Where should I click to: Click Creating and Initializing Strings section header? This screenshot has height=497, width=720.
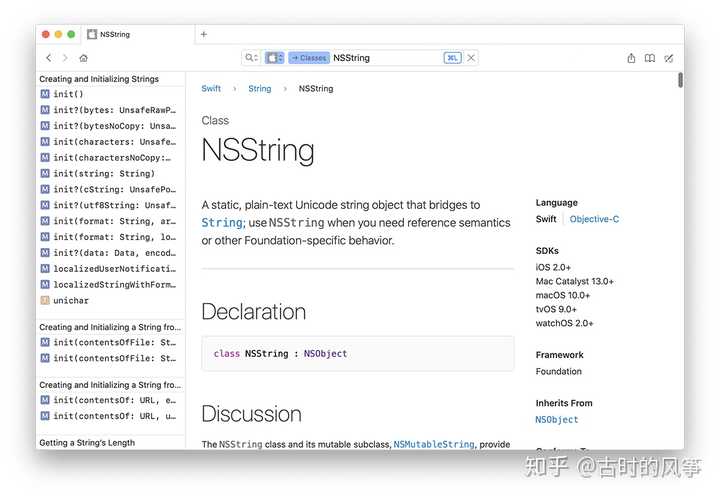tap(99, 79)
